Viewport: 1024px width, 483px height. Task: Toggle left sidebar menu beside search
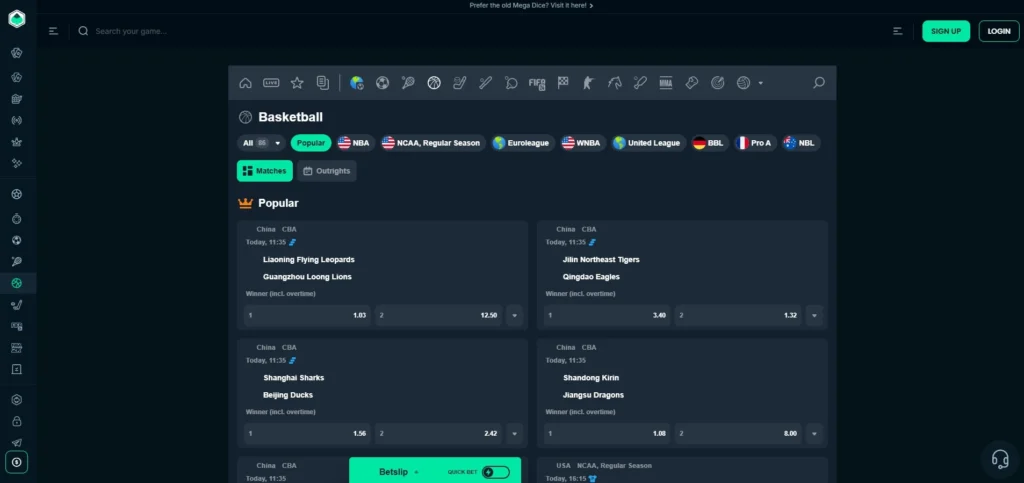[x=54, y=31]
